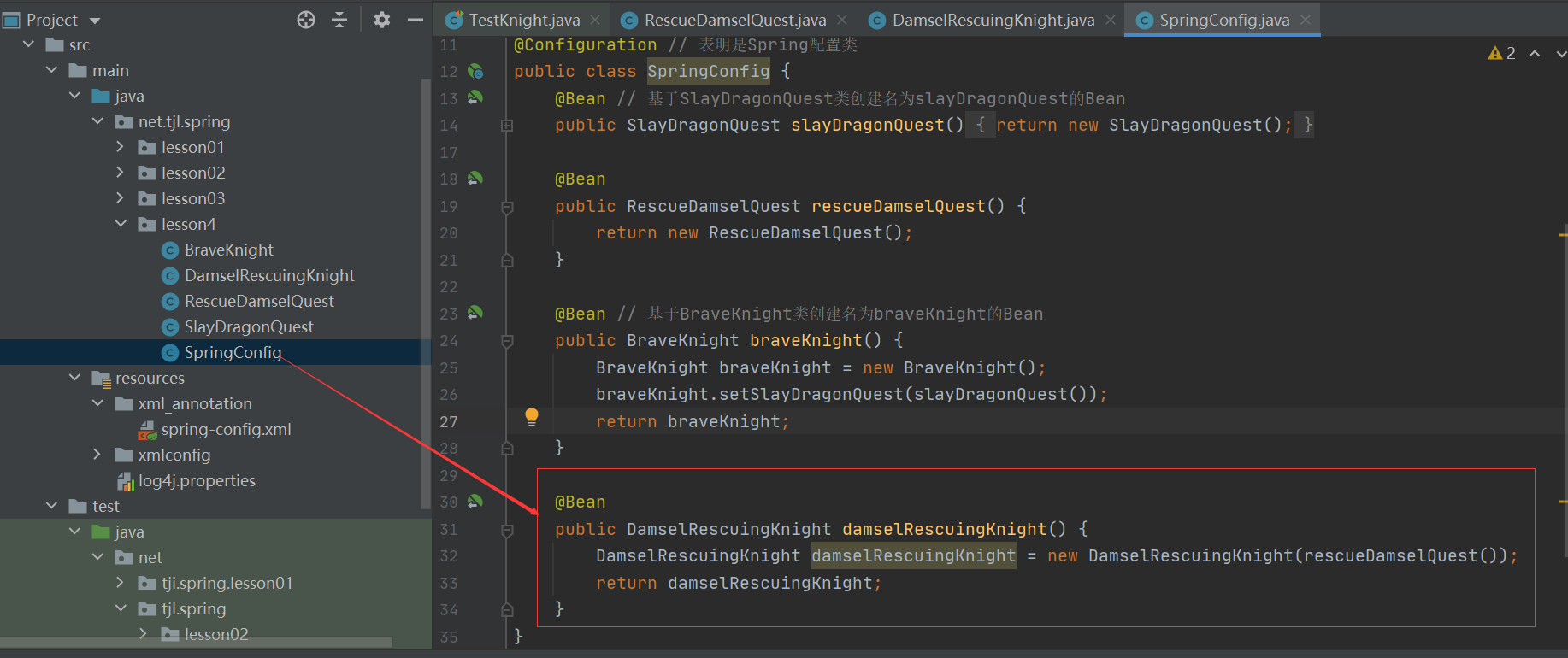Click fold end marker at line 34

507,609
